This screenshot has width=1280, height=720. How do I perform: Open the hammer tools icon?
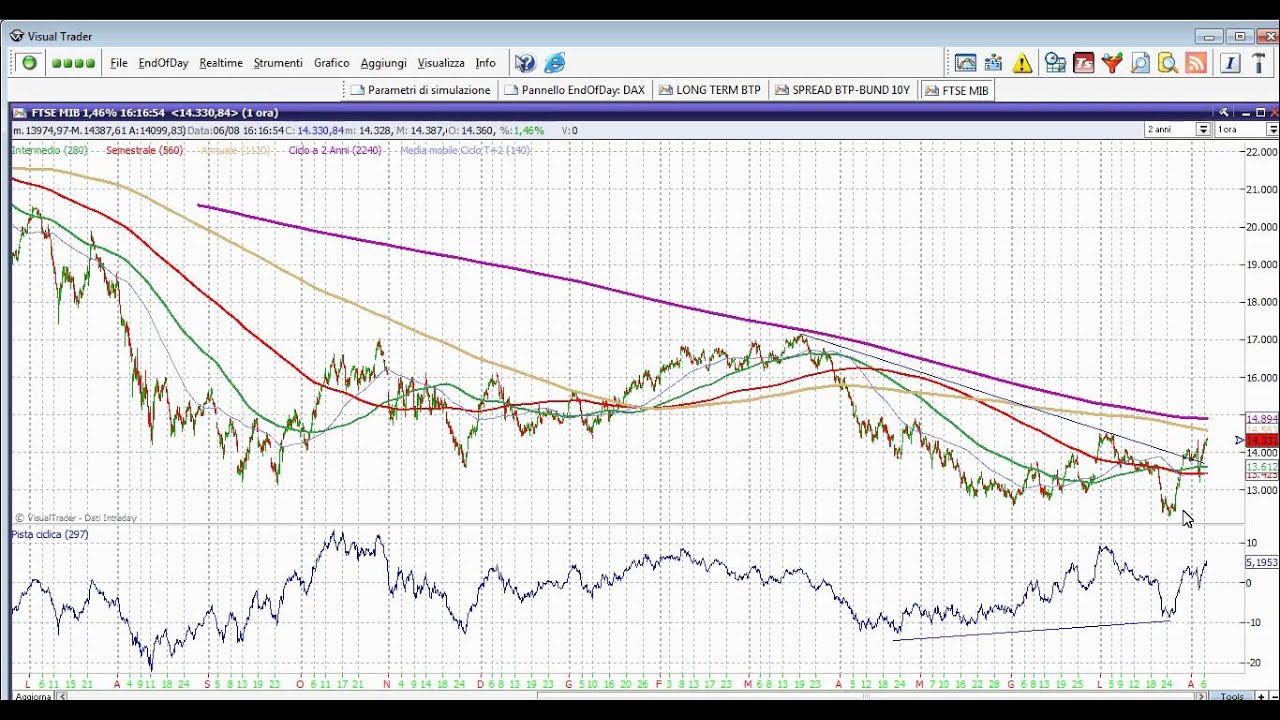(1260, 63)
